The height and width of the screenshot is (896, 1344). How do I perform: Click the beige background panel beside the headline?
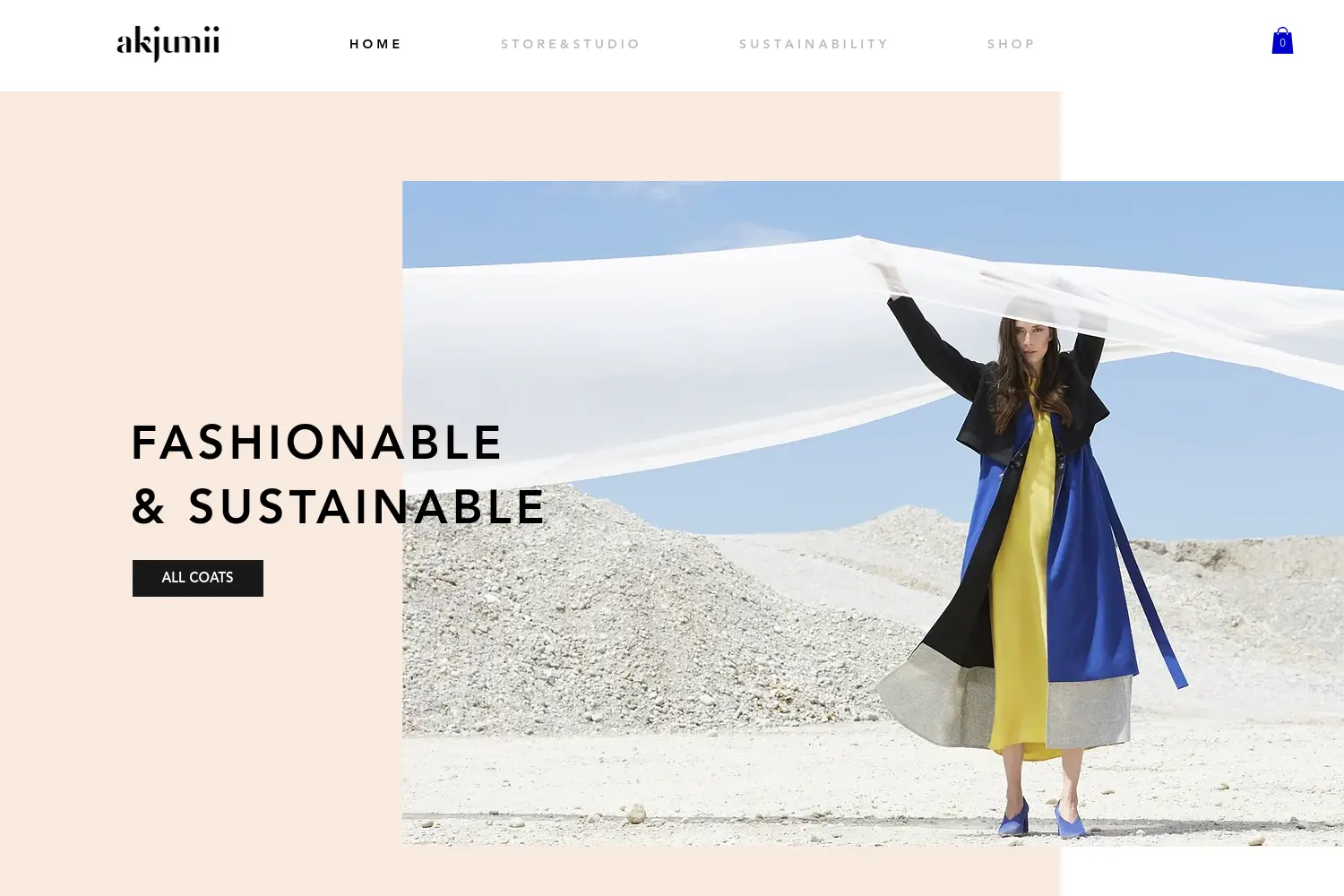point(201,269)
